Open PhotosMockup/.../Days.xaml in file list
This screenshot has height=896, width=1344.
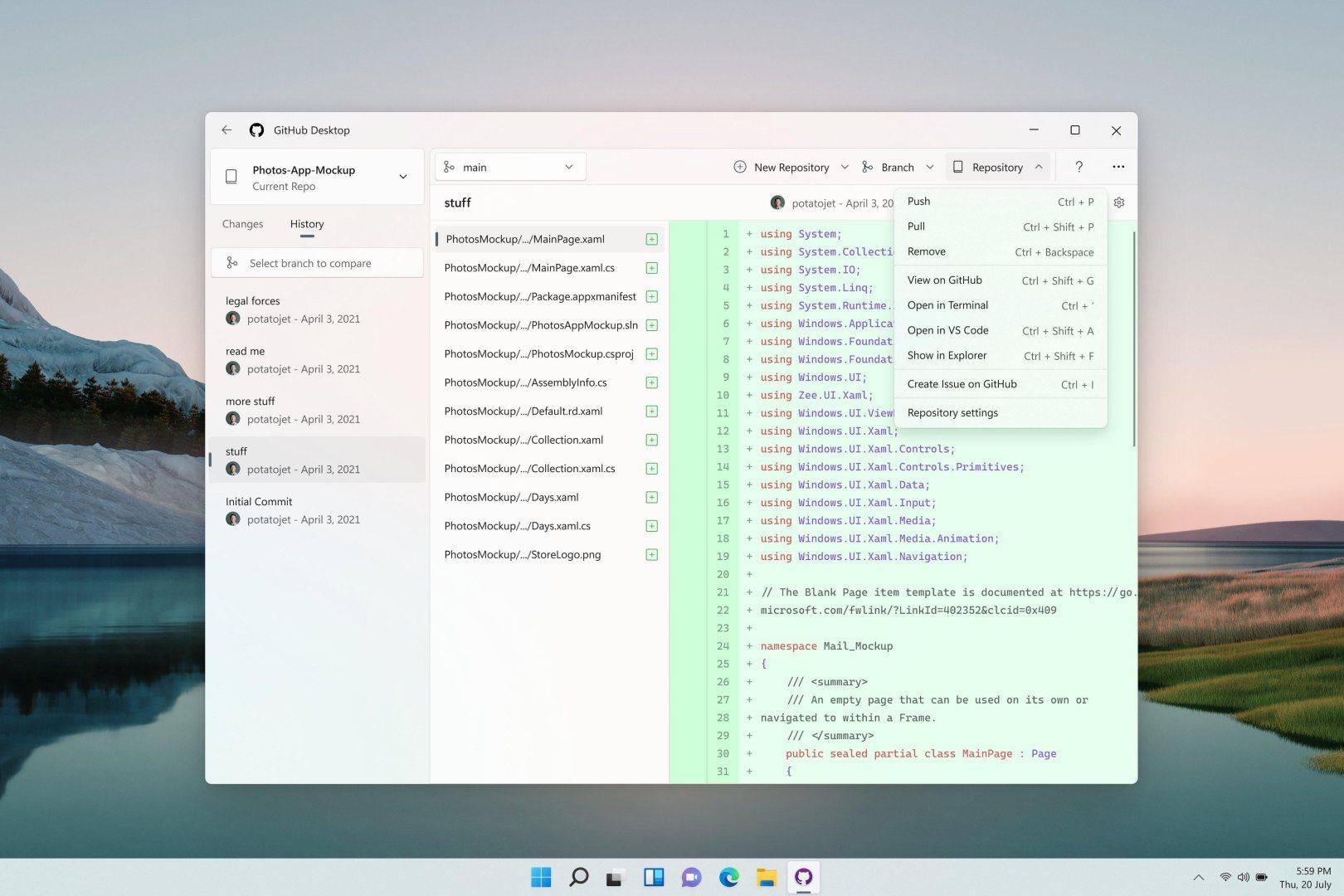[549, 497]
